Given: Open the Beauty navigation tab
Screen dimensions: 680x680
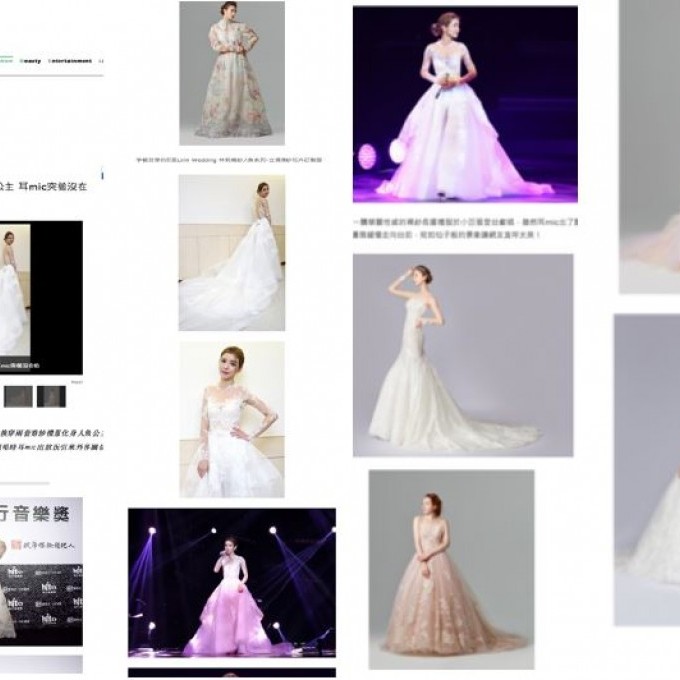Looking at the screenshot, I should point(31,61).
